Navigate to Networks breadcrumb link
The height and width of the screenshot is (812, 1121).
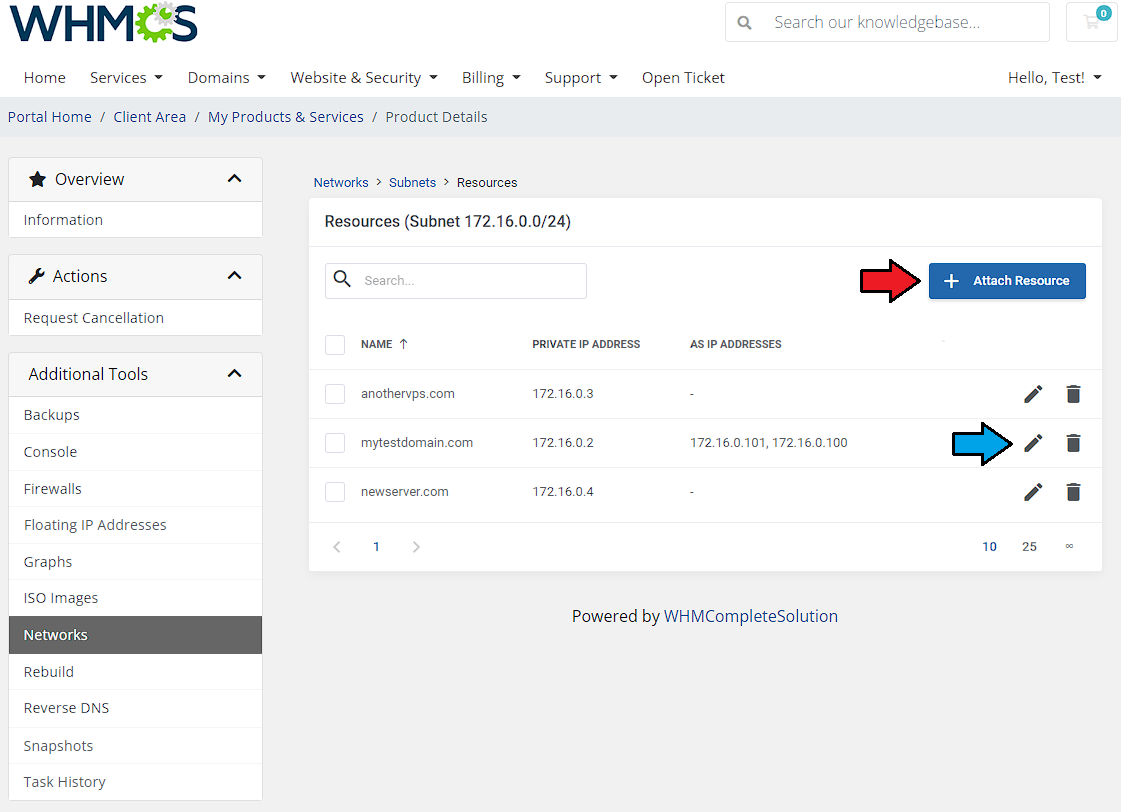click(341, 183)
